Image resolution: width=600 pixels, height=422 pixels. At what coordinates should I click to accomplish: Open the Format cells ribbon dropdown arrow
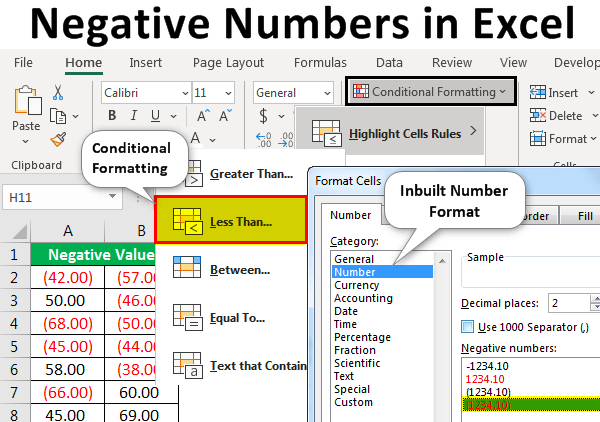click(593, 138)
